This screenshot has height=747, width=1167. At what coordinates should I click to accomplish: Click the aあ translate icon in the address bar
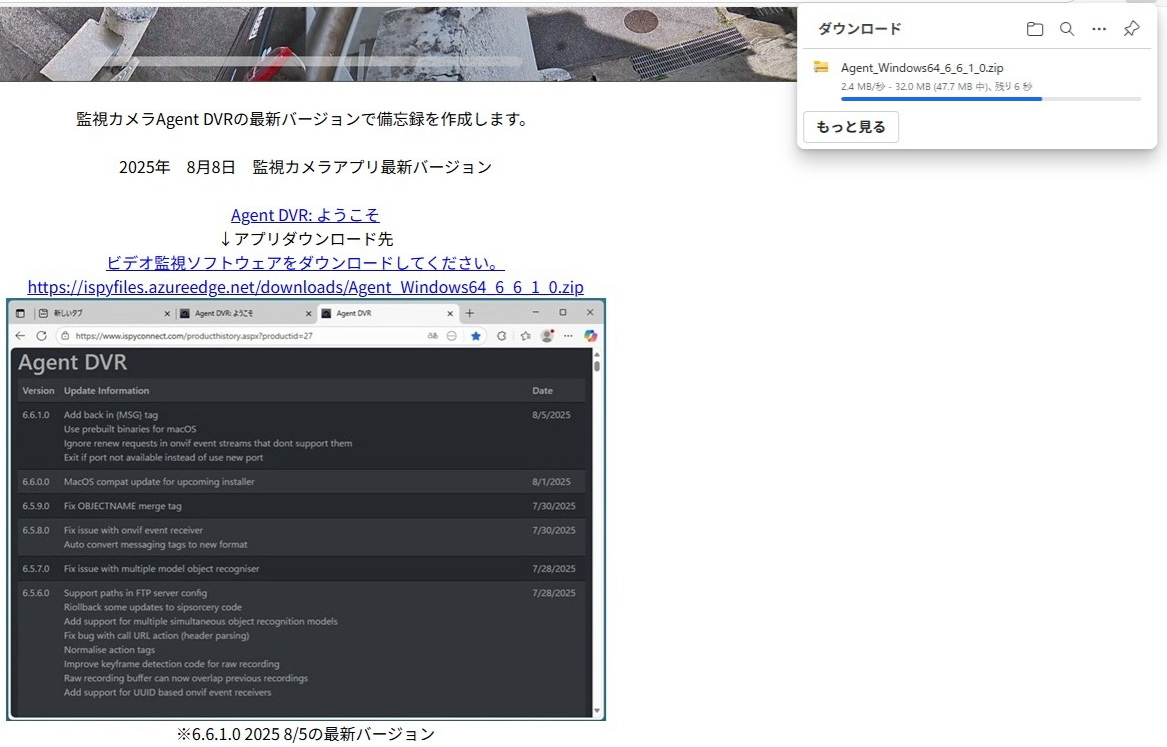pos(432,336)
